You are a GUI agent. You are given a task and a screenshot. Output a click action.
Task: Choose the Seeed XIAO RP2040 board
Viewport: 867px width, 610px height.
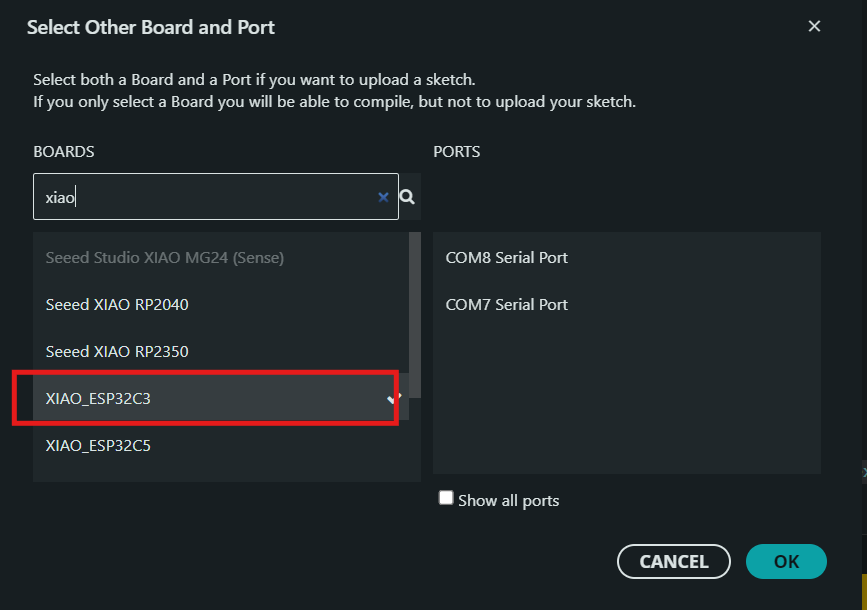[x=117, y=305]
